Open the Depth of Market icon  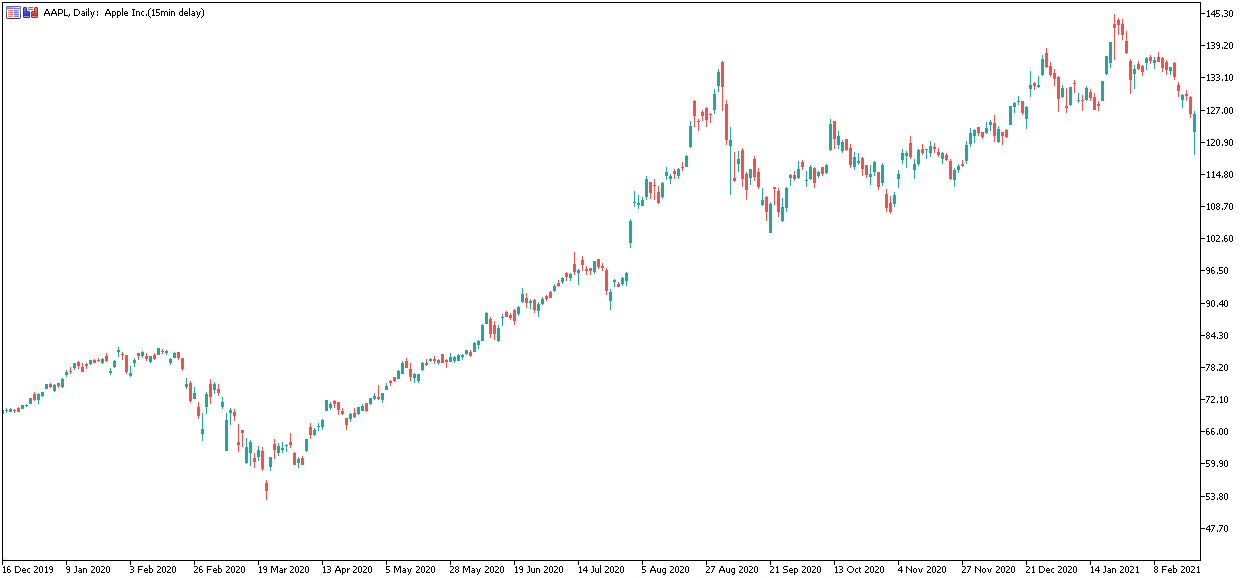point(30,13)
